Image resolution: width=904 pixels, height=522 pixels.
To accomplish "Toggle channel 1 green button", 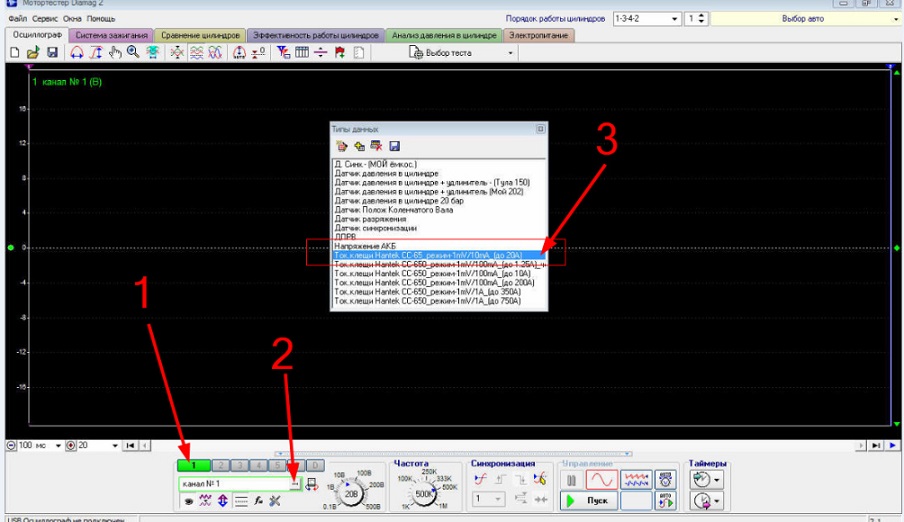I will click(x=194, y=465).
